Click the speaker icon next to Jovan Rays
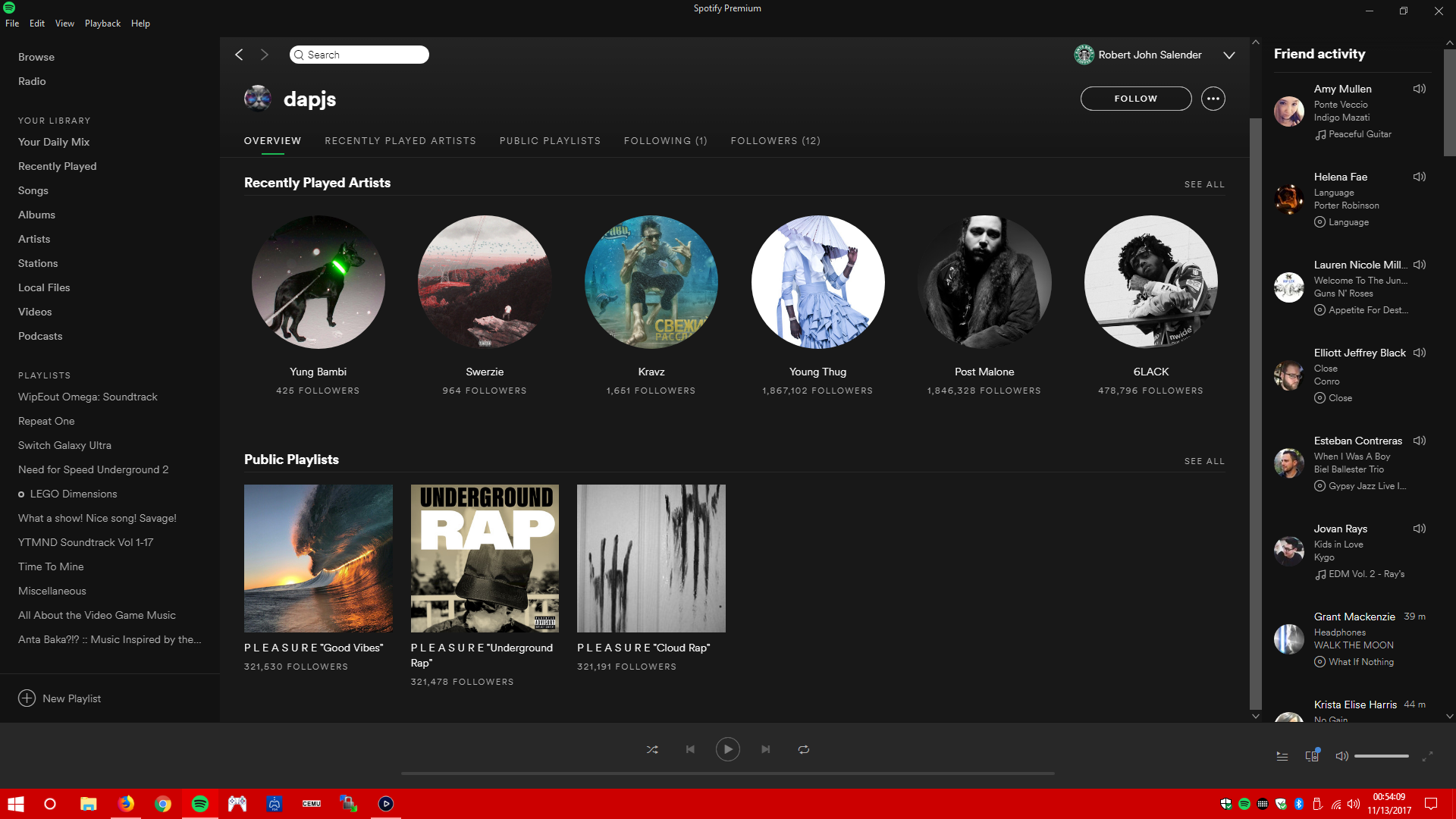 (1420, 529)
